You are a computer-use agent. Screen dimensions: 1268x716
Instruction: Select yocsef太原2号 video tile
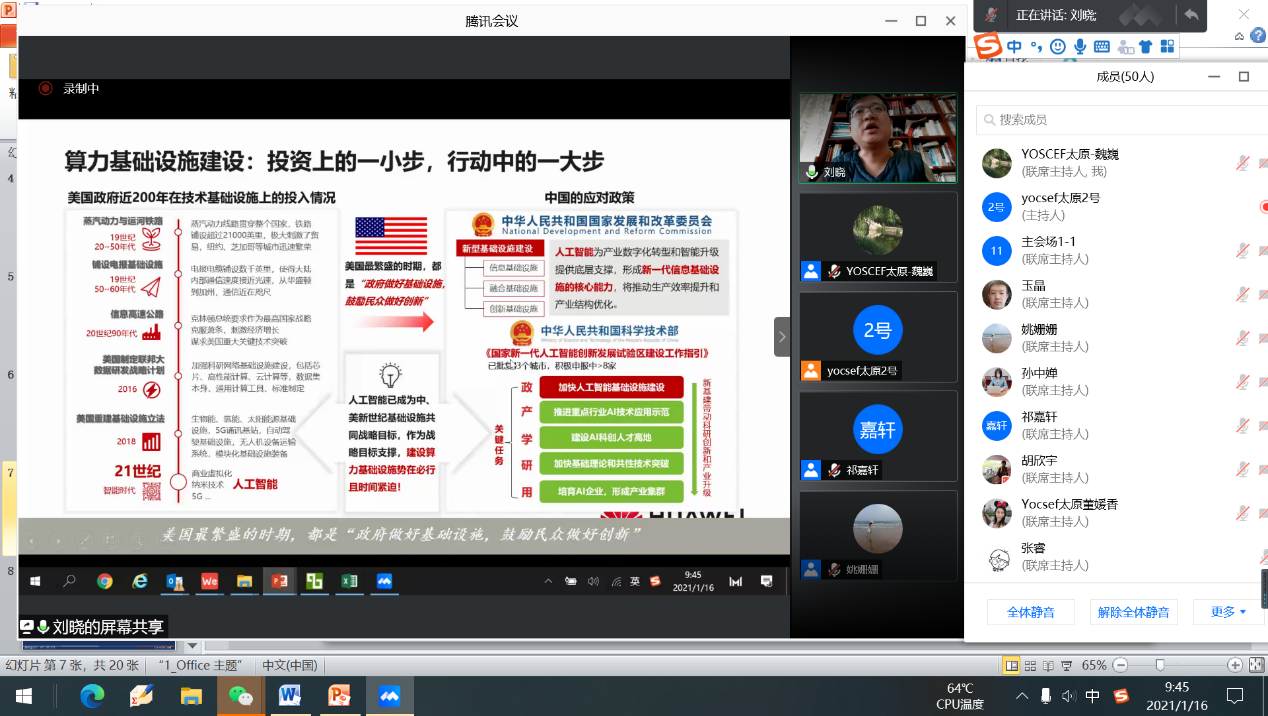click(x=877, y=336)
